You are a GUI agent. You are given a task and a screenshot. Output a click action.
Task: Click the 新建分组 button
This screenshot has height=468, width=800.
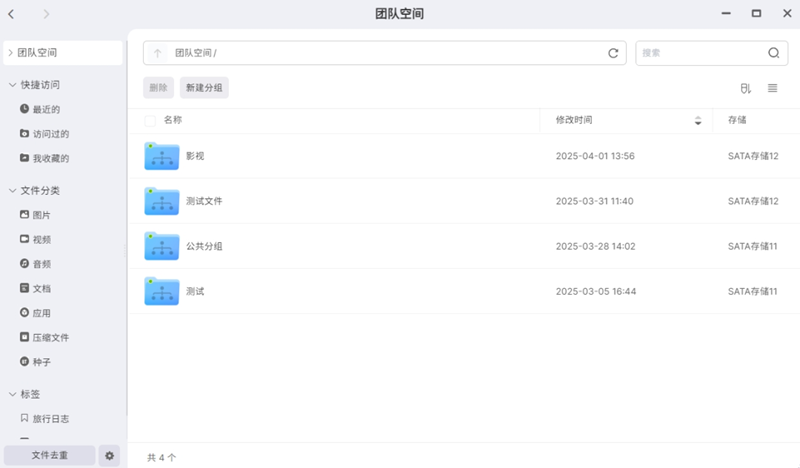coord(204,88)
